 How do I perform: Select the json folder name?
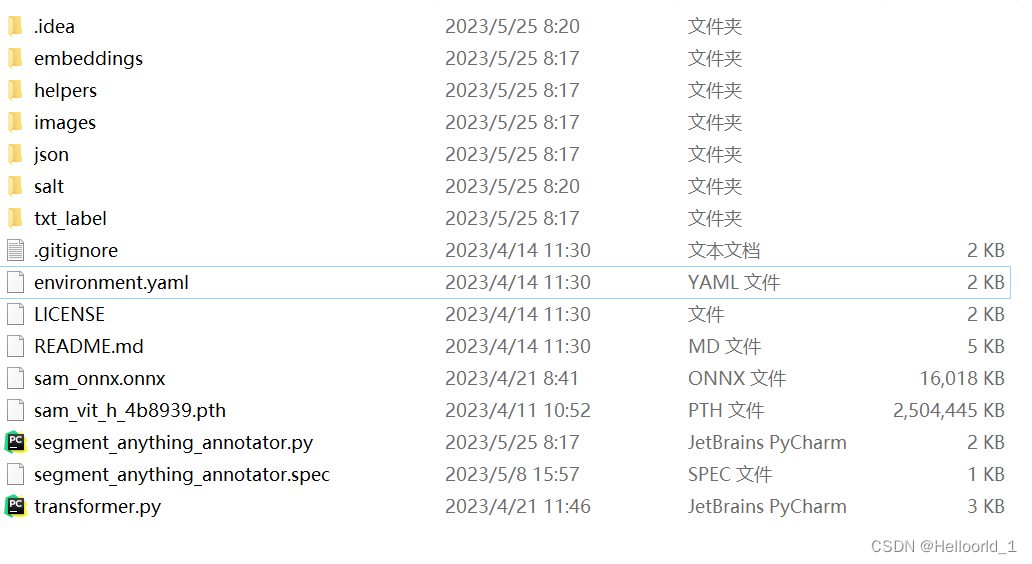51,155
